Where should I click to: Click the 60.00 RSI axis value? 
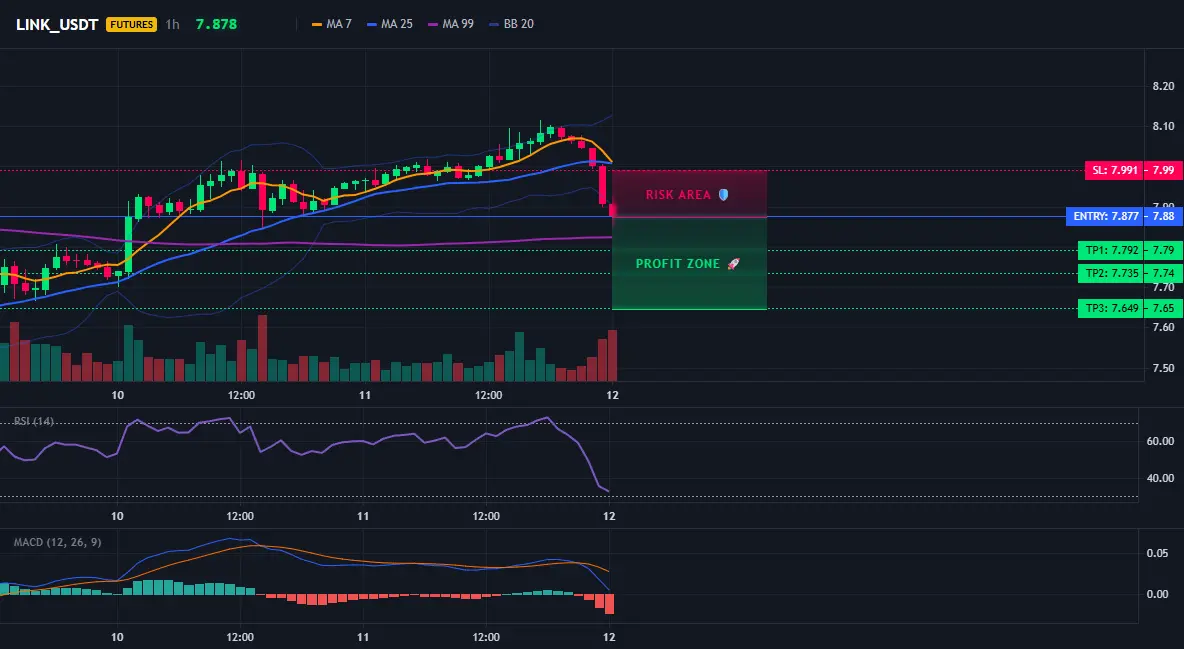[x=1161, y=441]
